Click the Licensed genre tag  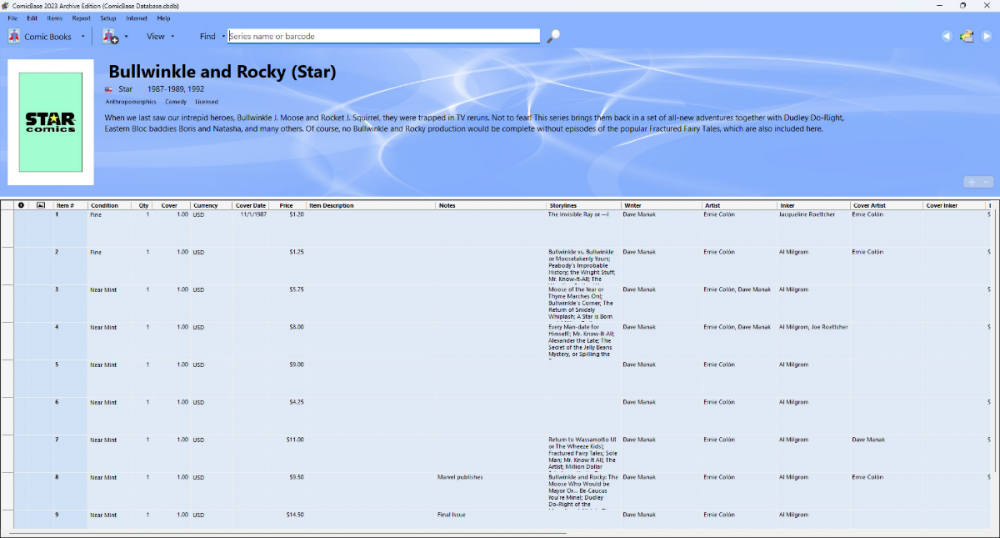tap(207, 102)
